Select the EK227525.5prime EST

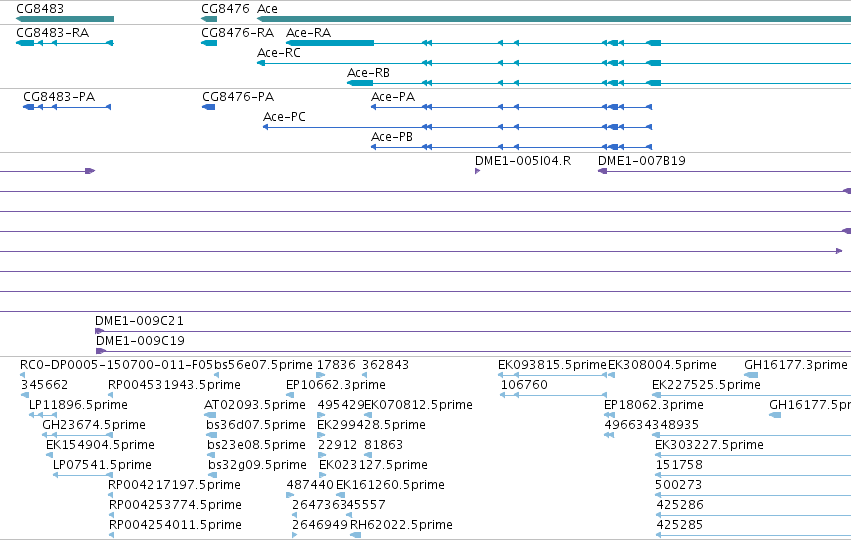tap(752, 395)
